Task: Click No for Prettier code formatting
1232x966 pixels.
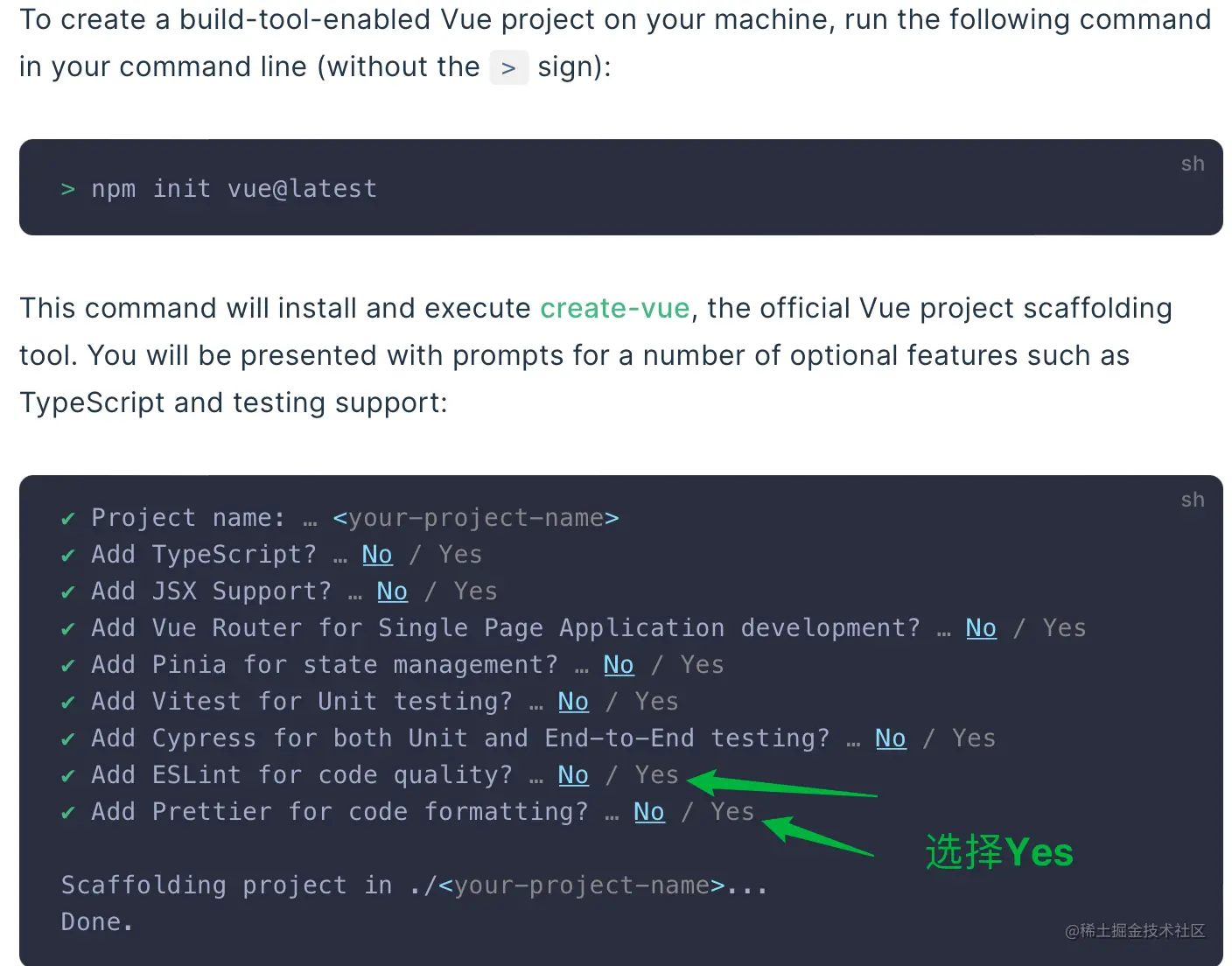Action: [649, 812]
